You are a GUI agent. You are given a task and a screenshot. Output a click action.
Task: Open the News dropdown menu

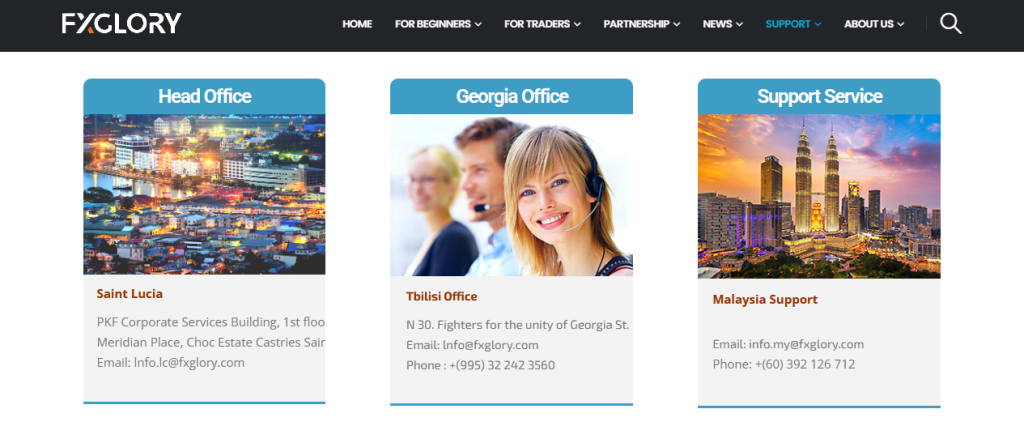pos(722,24)
